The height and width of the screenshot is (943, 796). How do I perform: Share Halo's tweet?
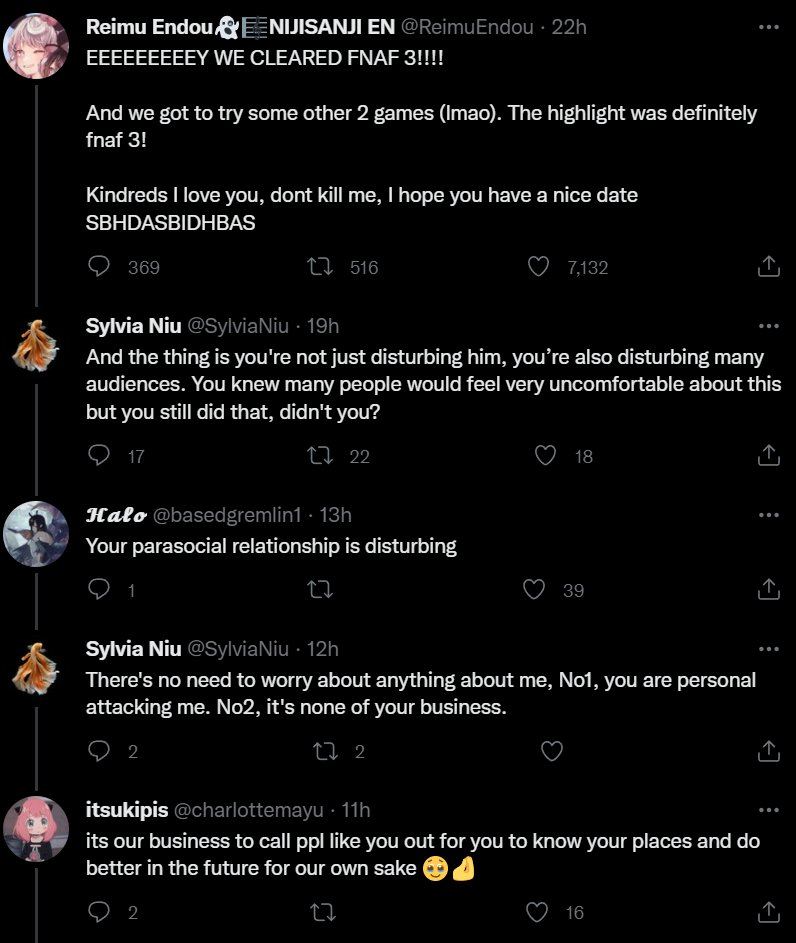pyautogui.click(x=768, y=589)
